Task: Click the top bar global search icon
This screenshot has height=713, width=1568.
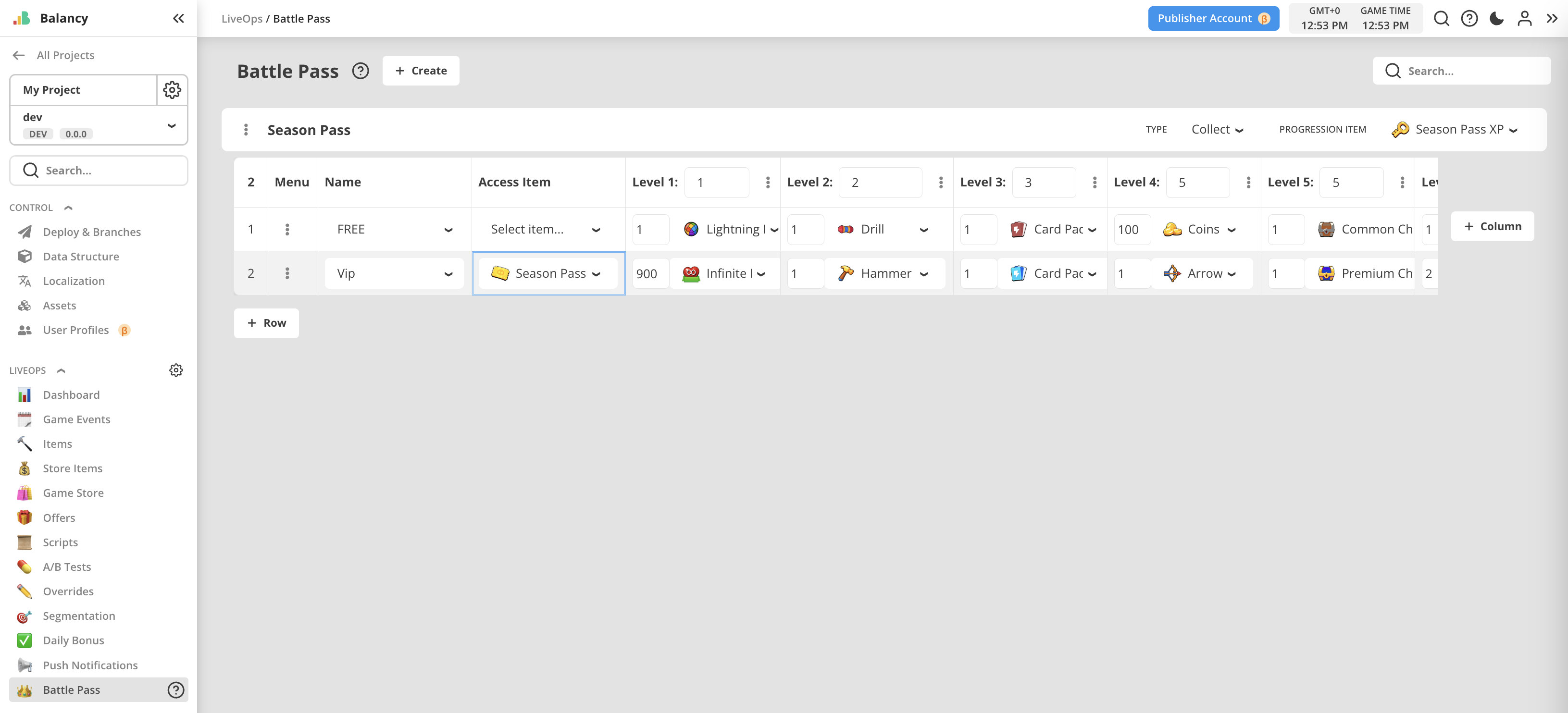Action: point(1441,18)
